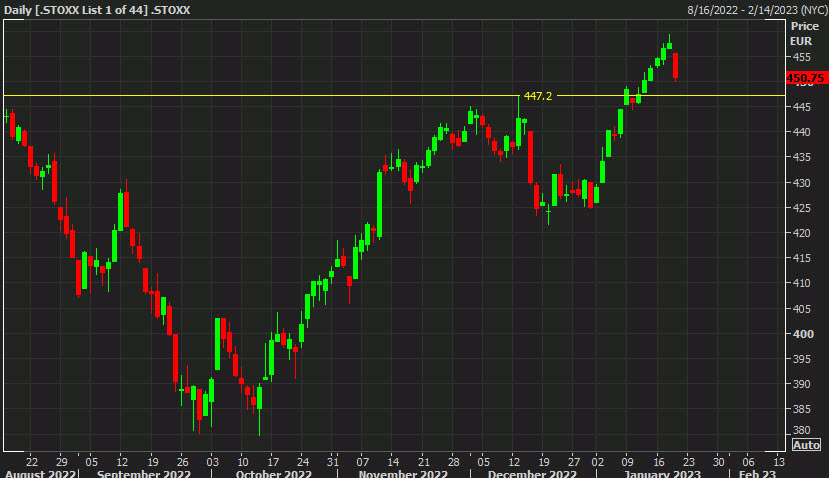829x478 pixels.
Task: Click the October 2022 month label
Action: (273, 473)
